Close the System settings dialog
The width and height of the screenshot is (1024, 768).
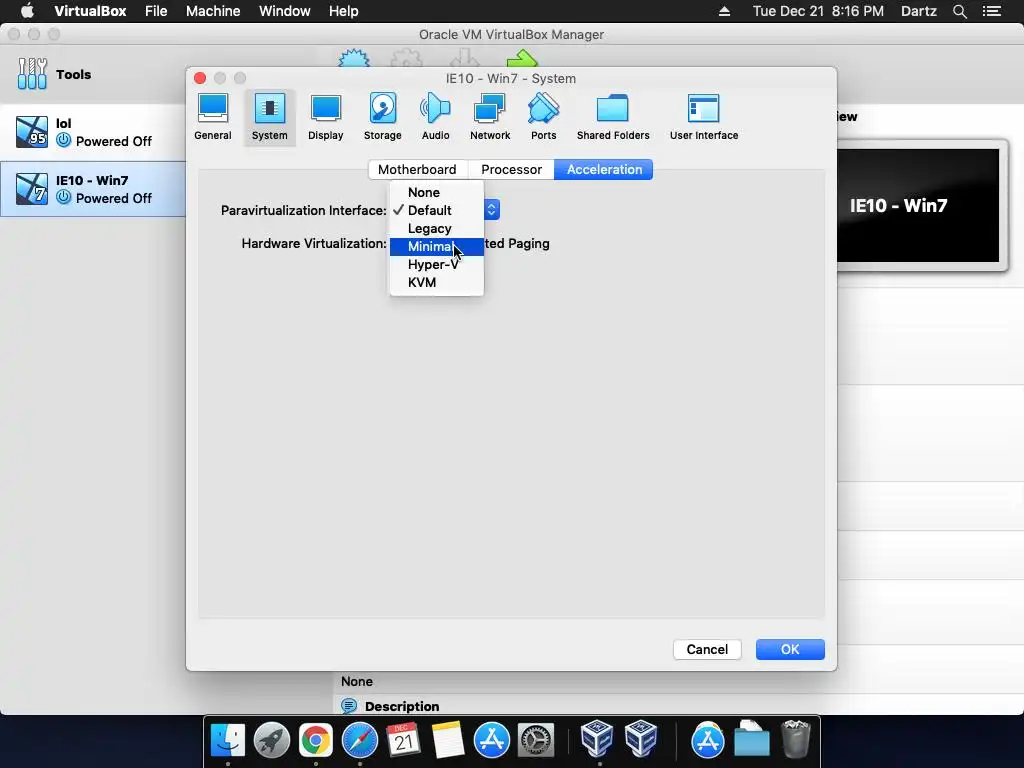tap(200, 78)
